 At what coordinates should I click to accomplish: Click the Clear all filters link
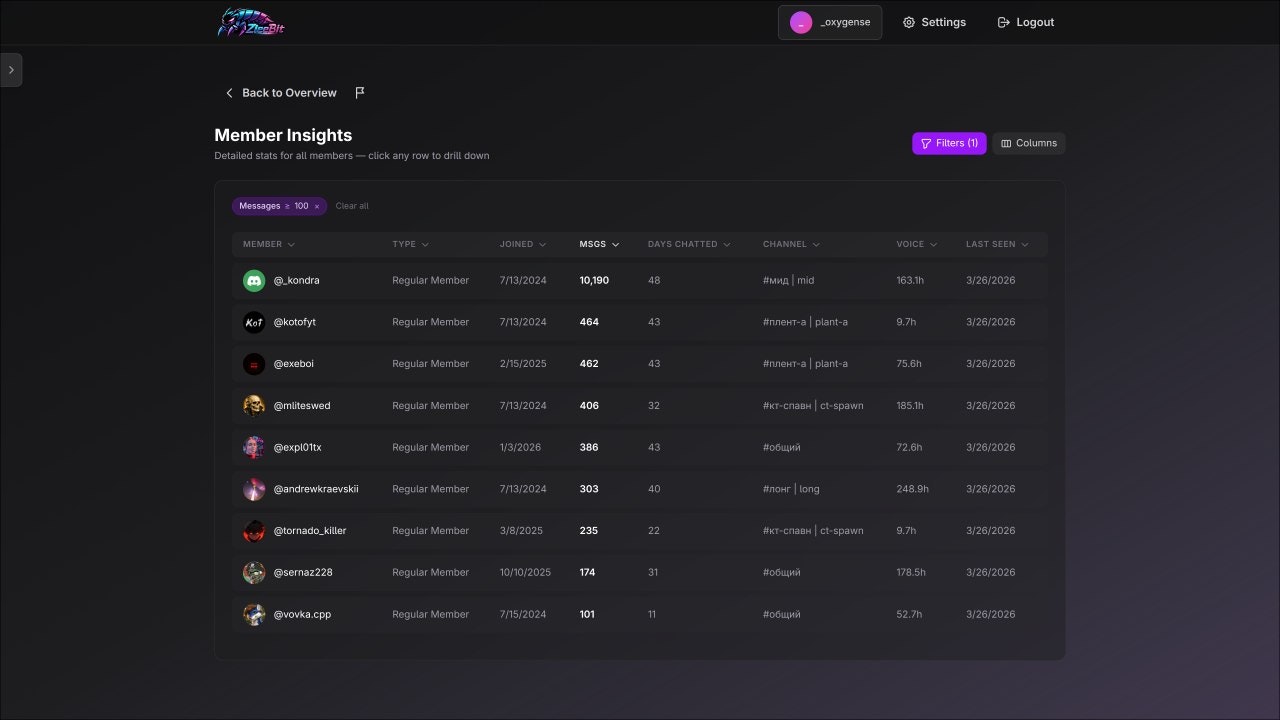click(352, 206)
